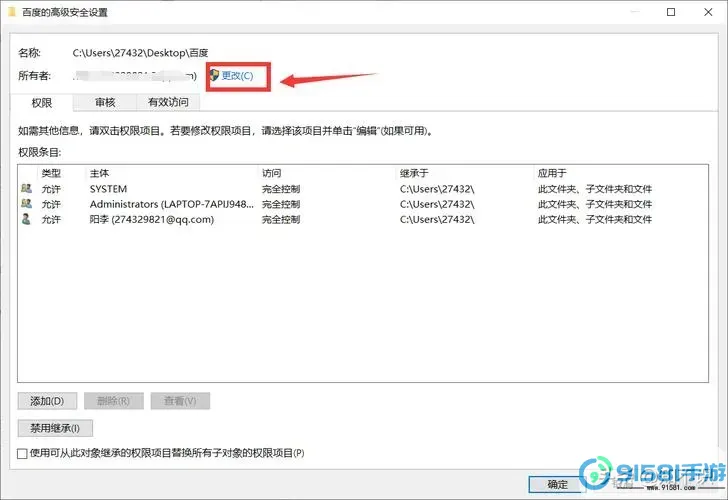Click 此文件夹、子文件夹和文件 in the 阳李 row
728x500 pixels.
595,219
